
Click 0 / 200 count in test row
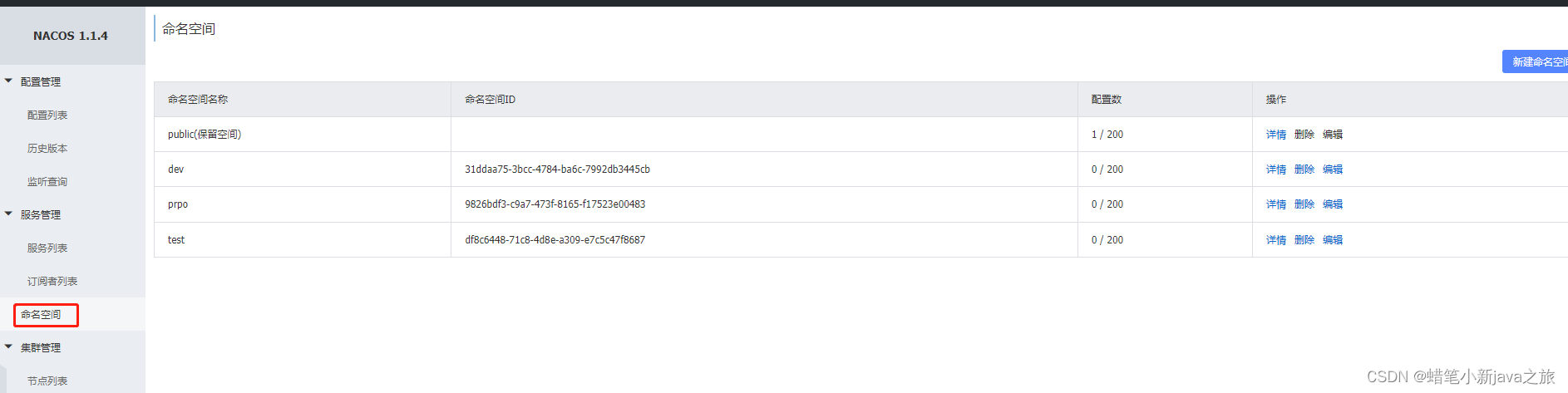[1107, 240]
